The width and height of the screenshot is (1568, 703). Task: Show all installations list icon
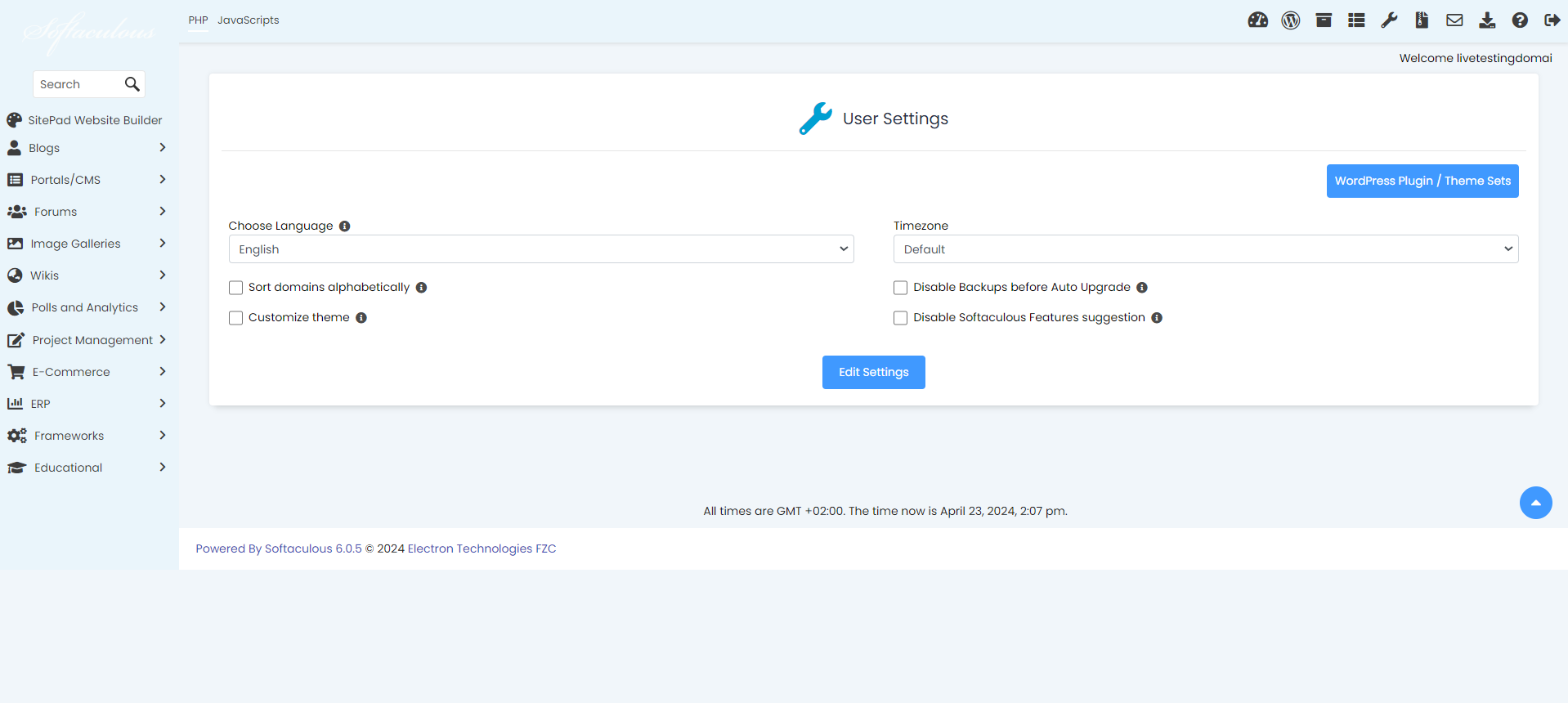tap(1356, 20)
